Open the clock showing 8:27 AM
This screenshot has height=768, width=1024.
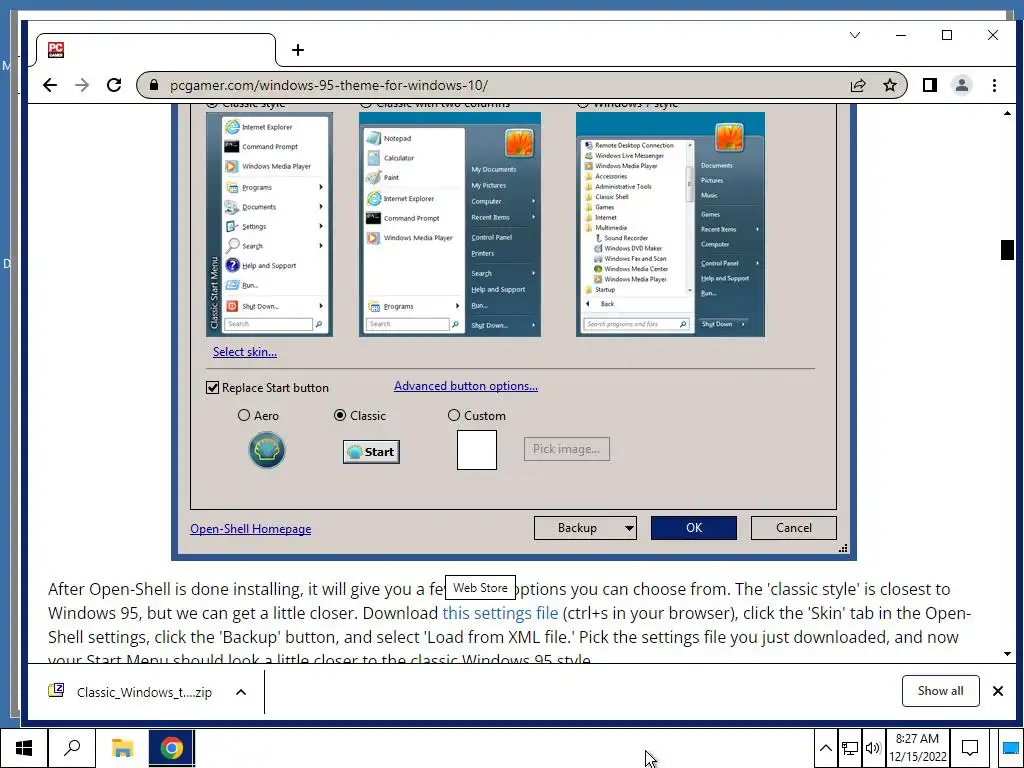[x=918, y=748]
